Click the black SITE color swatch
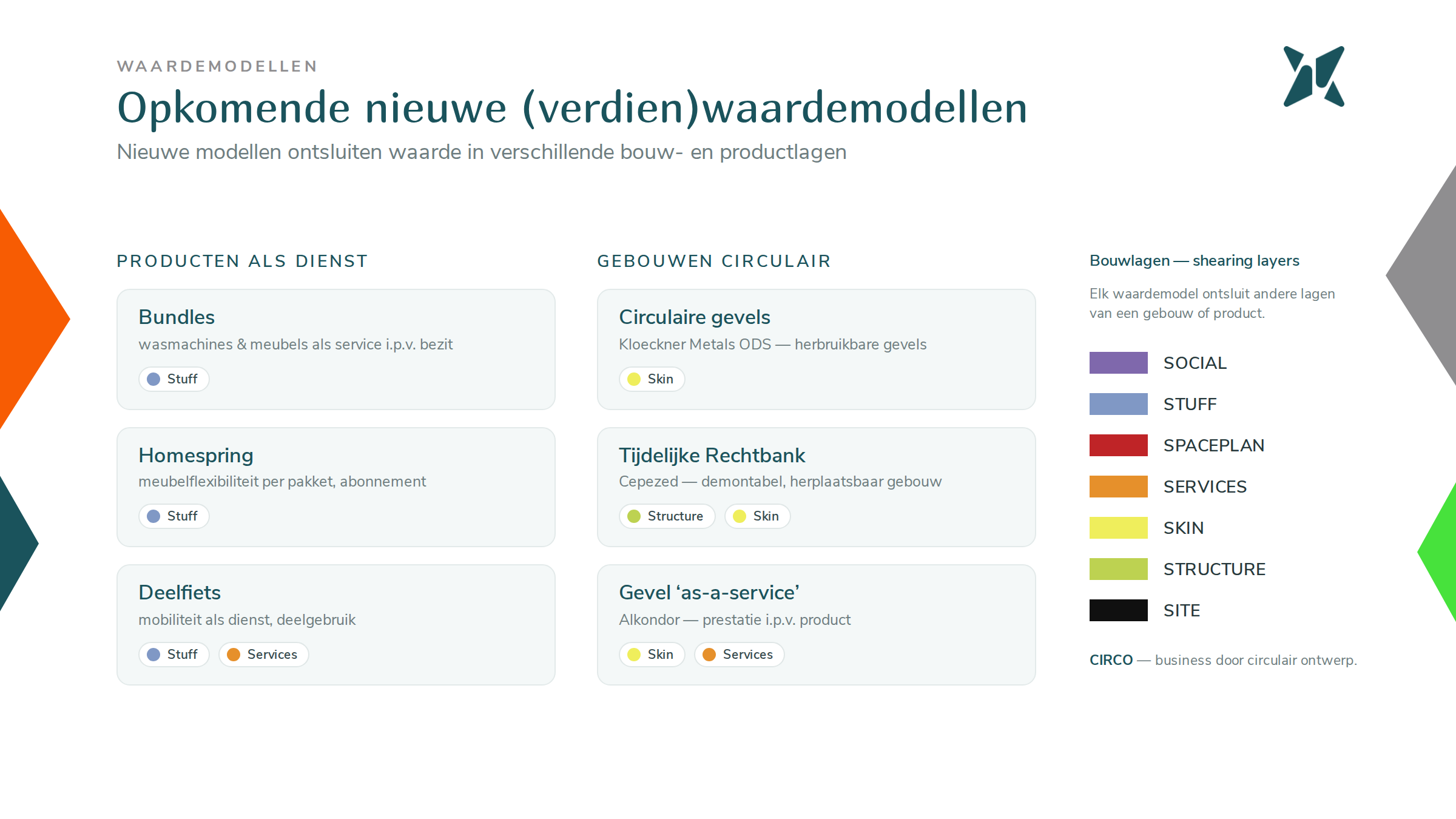 (x=1119, y=610)
